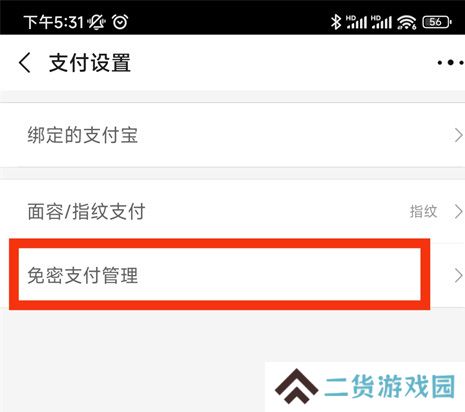This screenshot has width=465, height=412.
Task: Tap the 二货游戏园 watermark text
Action: [x=390, y=386]
